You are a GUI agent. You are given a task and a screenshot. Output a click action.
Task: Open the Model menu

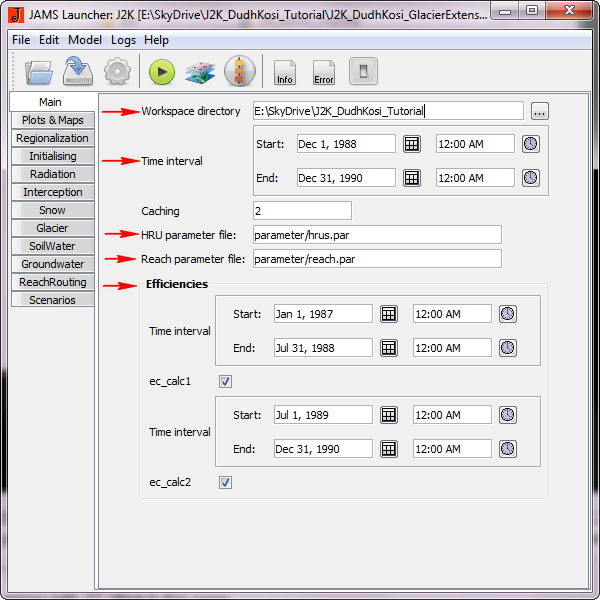85,40
